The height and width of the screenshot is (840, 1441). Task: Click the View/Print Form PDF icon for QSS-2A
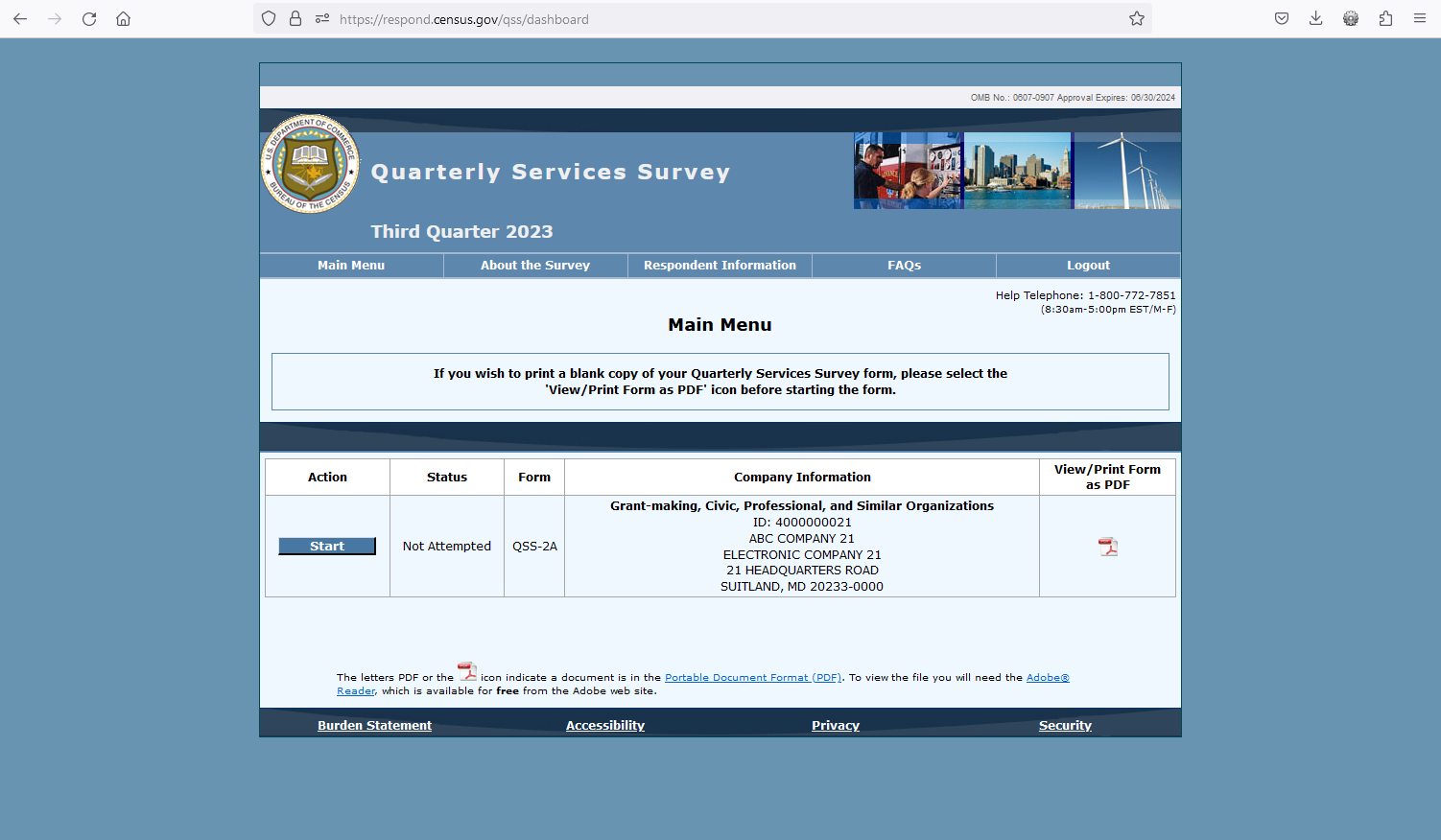coord(1108,547)
